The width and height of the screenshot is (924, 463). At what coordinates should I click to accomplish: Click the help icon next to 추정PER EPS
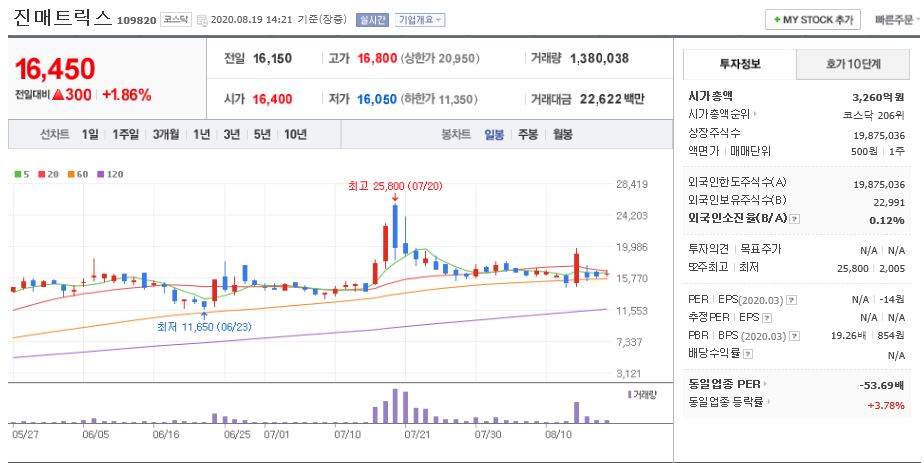click(767, 318)
